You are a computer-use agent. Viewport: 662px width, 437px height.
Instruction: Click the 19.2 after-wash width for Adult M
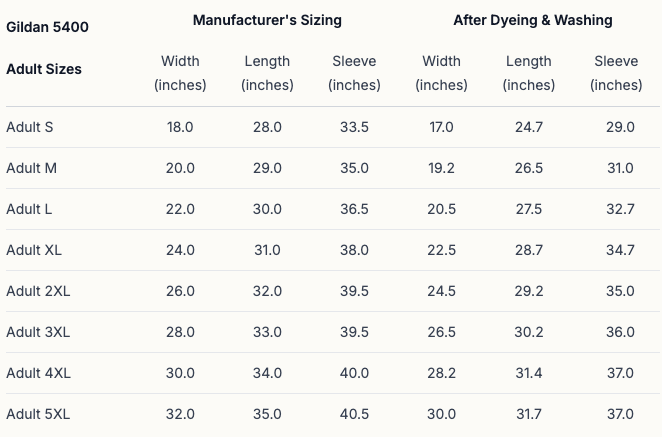coord(441,168)
